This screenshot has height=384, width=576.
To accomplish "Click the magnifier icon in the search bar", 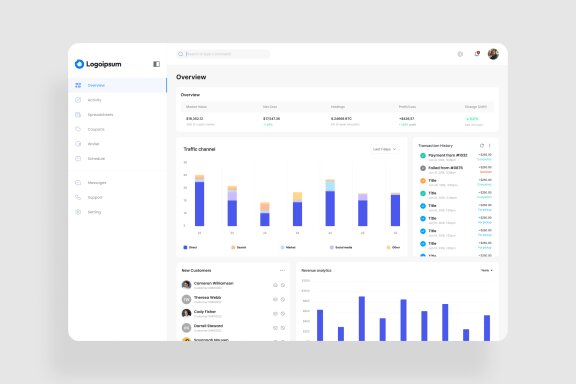I will click(181, 54).
